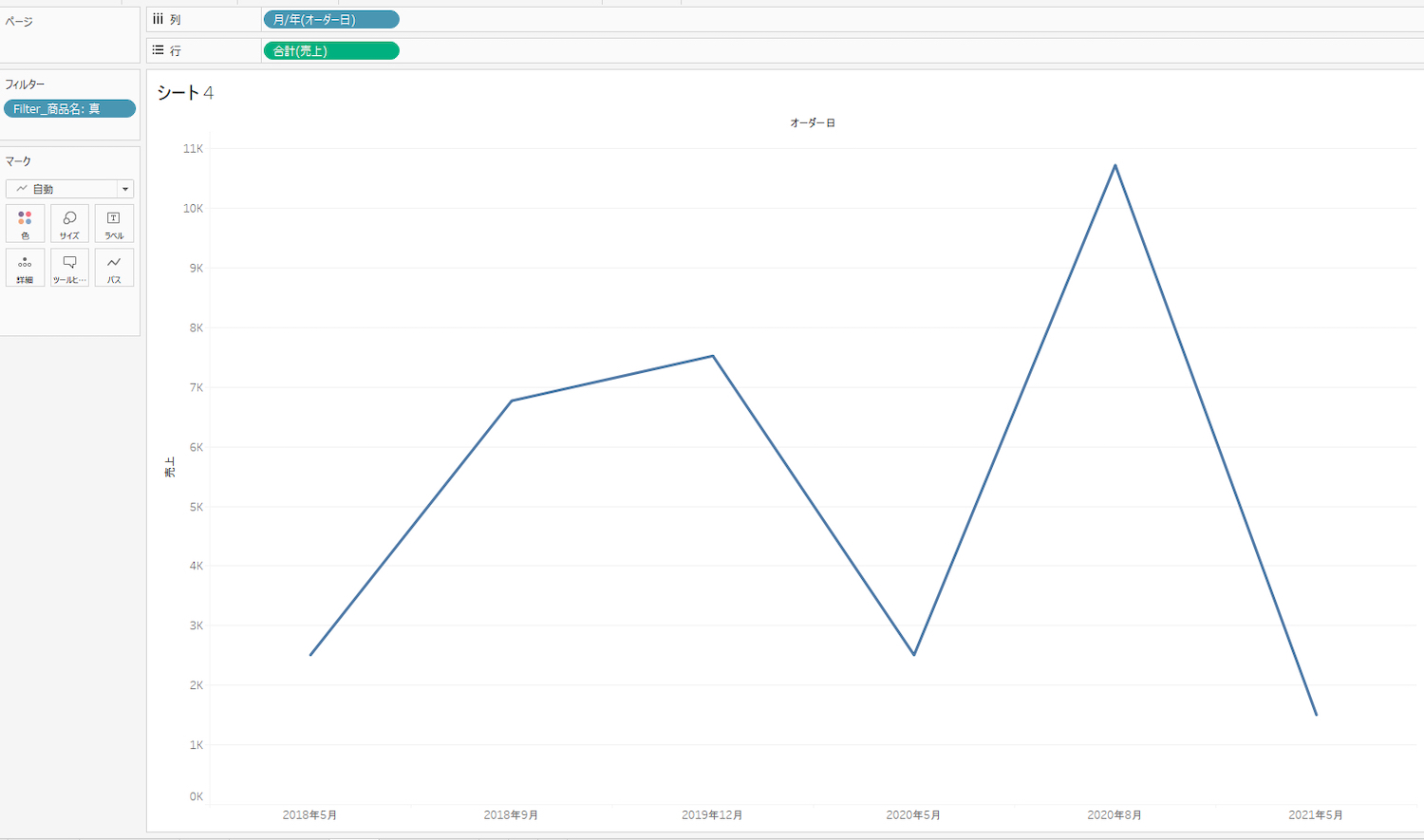
Task: Select the line peak at 2020年8月
Action: [1115, 166]
